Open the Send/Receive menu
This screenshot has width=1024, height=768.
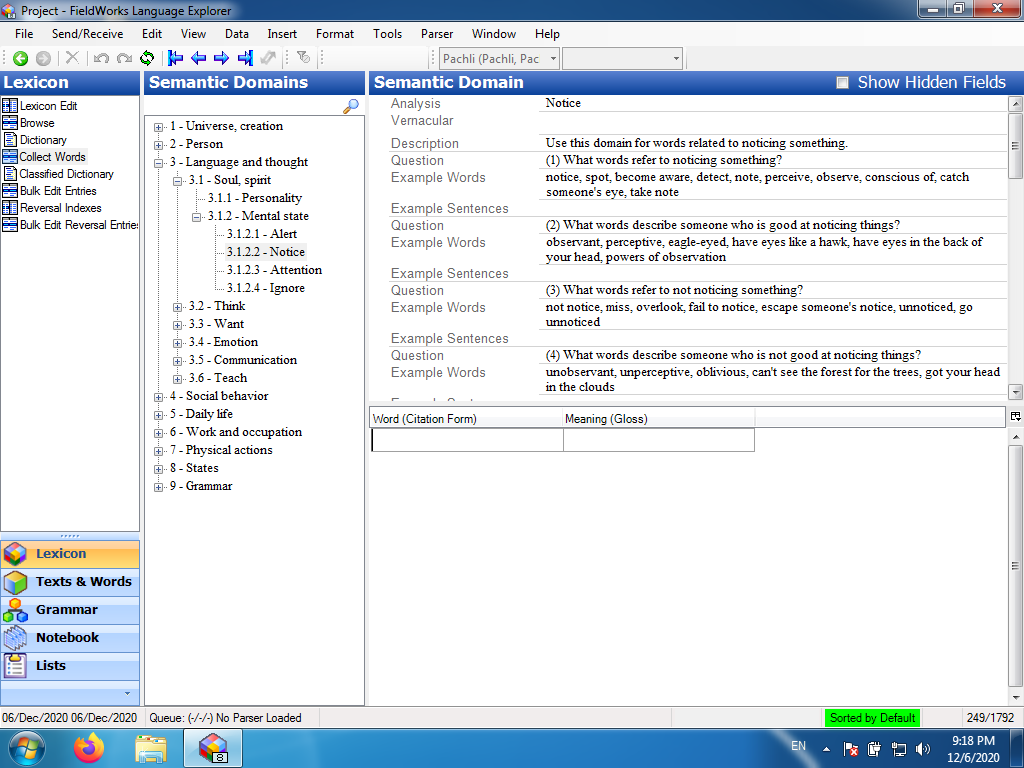(x=87, y=34)
